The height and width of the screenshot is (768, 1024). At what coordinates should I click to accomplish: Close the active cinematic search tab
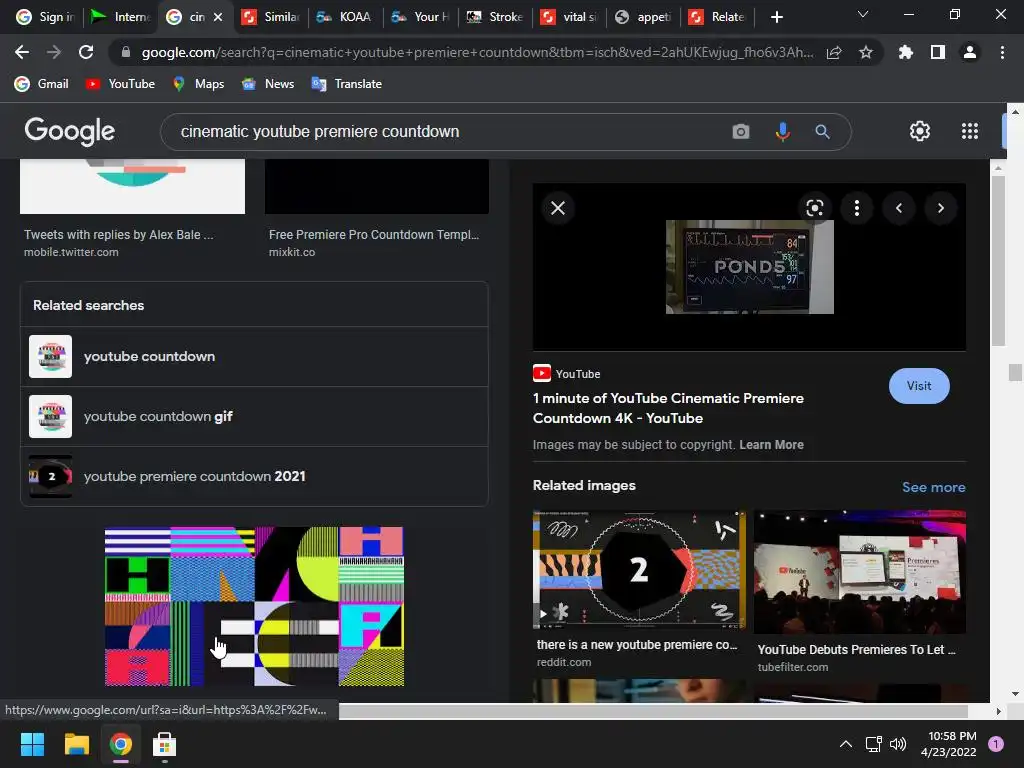coord(218,17)
